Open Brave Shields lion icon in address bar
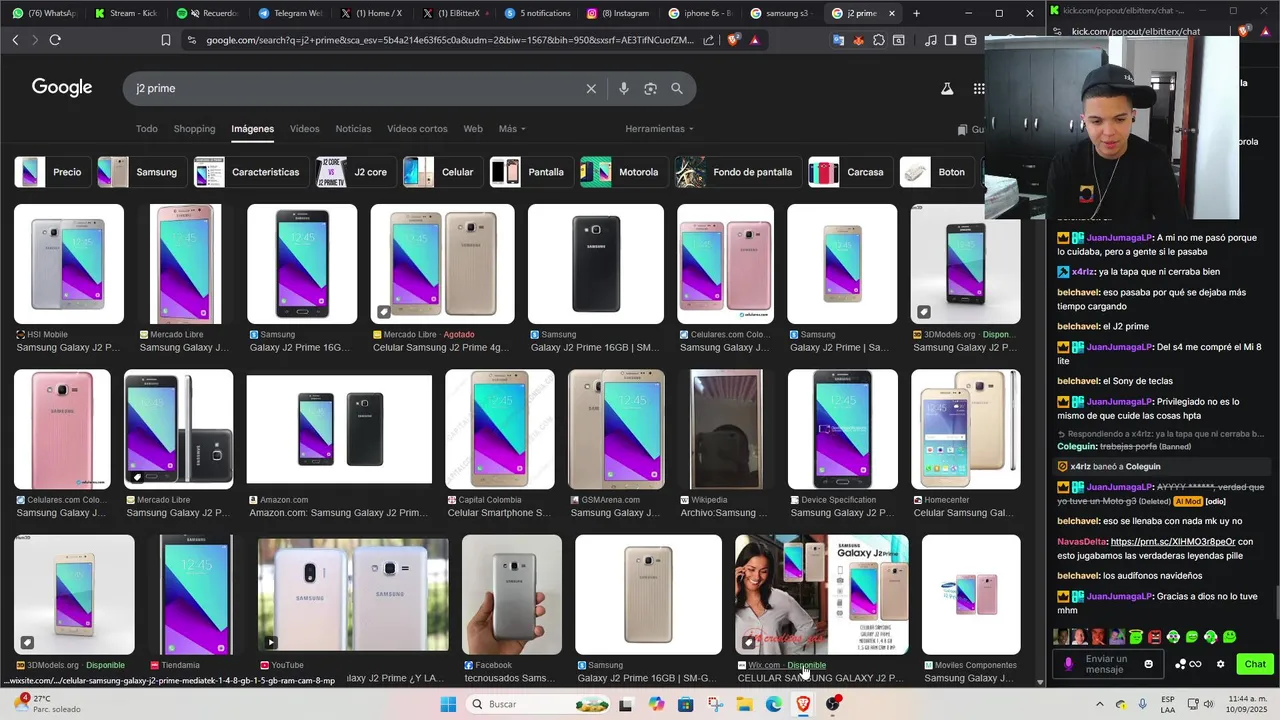The image size is (1280, 720). (x=733, y=40)
